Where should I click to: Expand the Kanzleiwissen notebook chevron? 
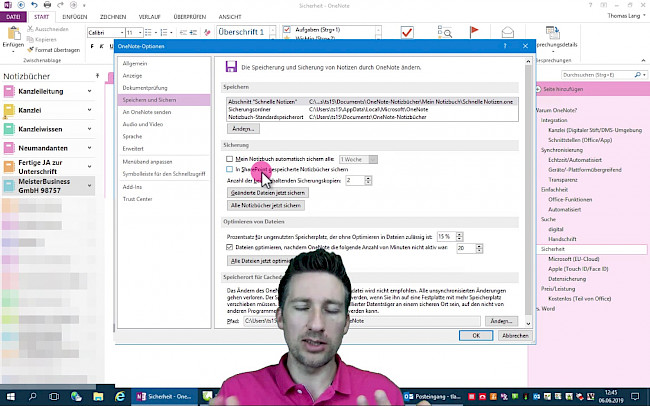point(90,129)
